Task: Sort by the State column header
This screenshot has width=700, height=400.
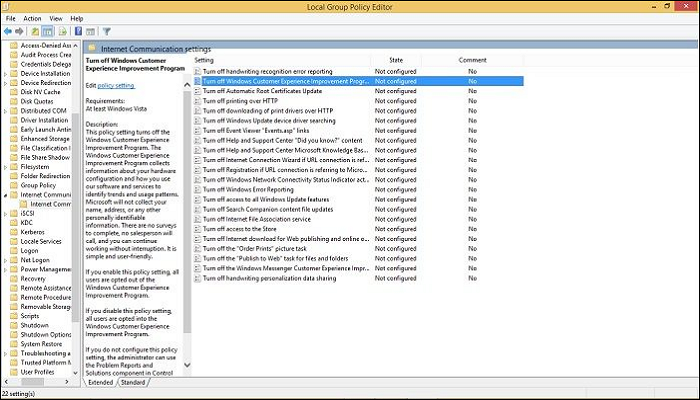Action: coord(396,60)
